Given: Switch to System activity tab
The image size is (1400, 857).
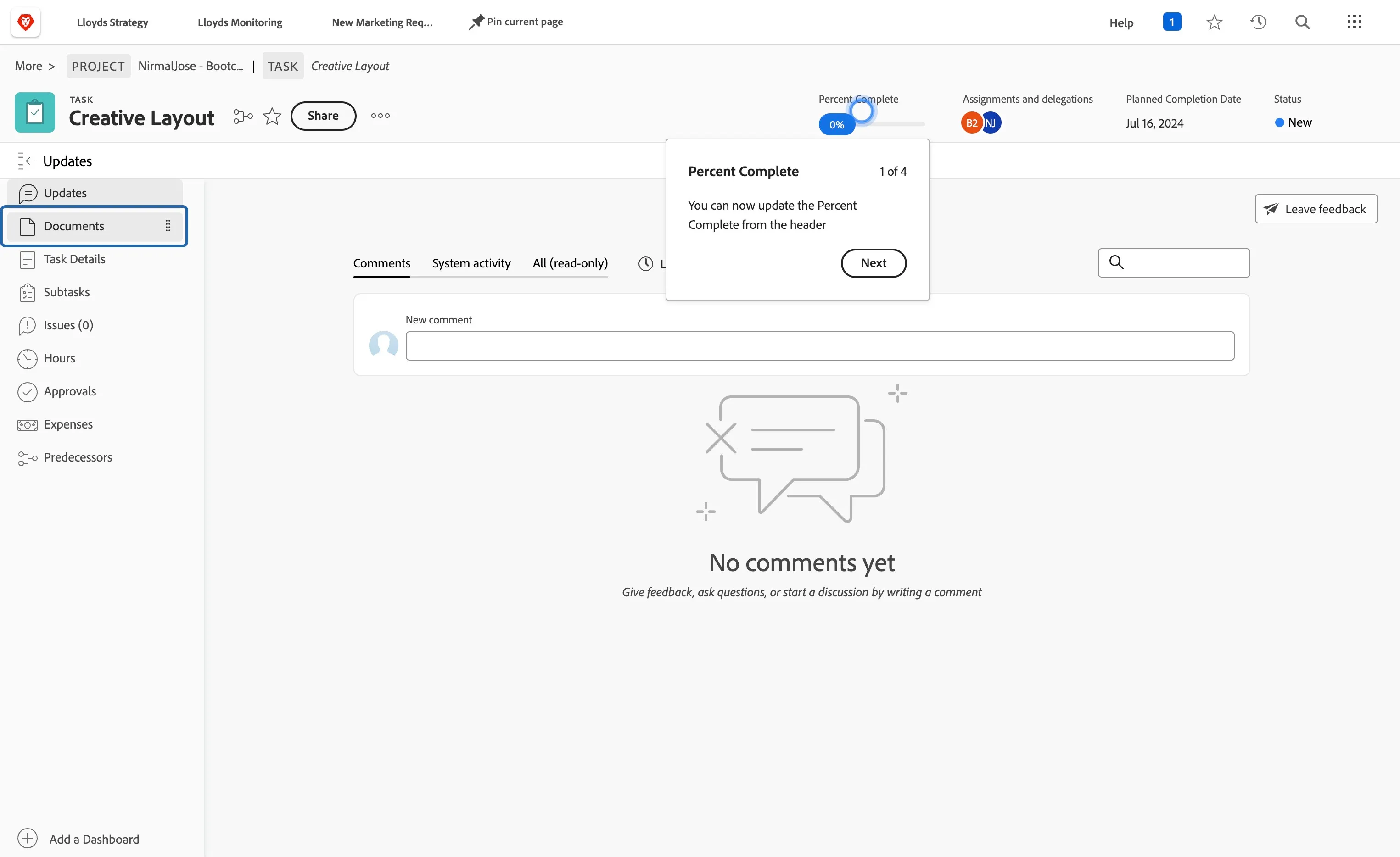Looking at the screenshot, I should click(471, 263).
